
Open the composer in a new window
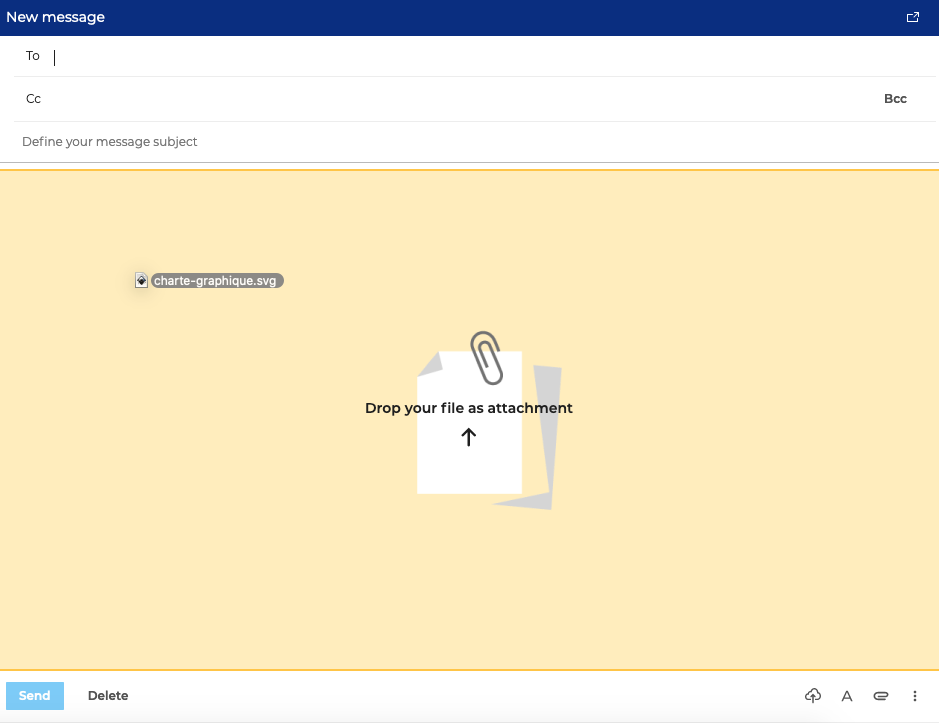click(x=912, y=17)
